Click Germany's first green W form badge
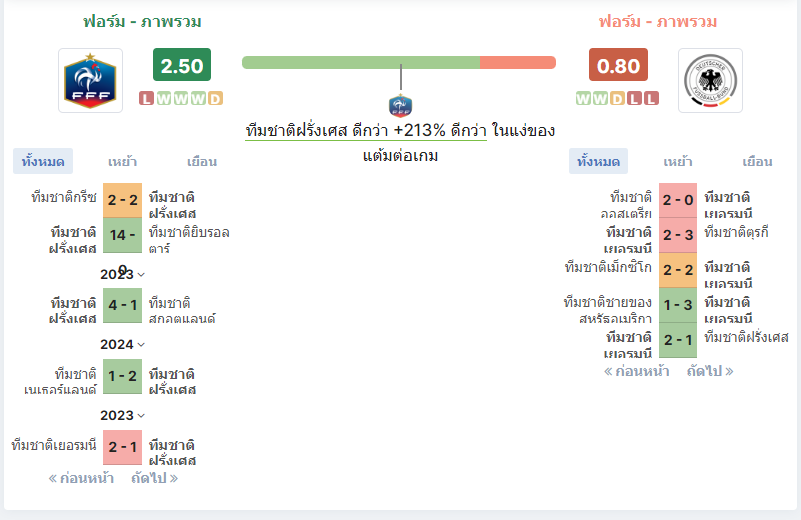 pyautogui.click(x=583, y=98)
